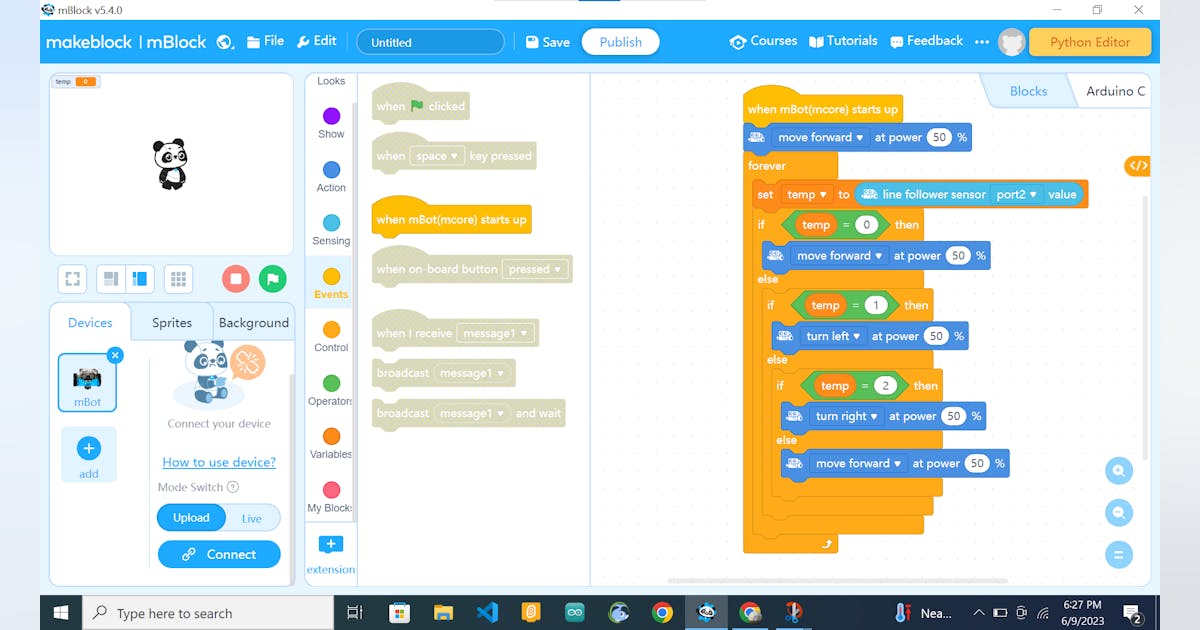Click the Connect button

pyautogui.click(x=219, y=553)
